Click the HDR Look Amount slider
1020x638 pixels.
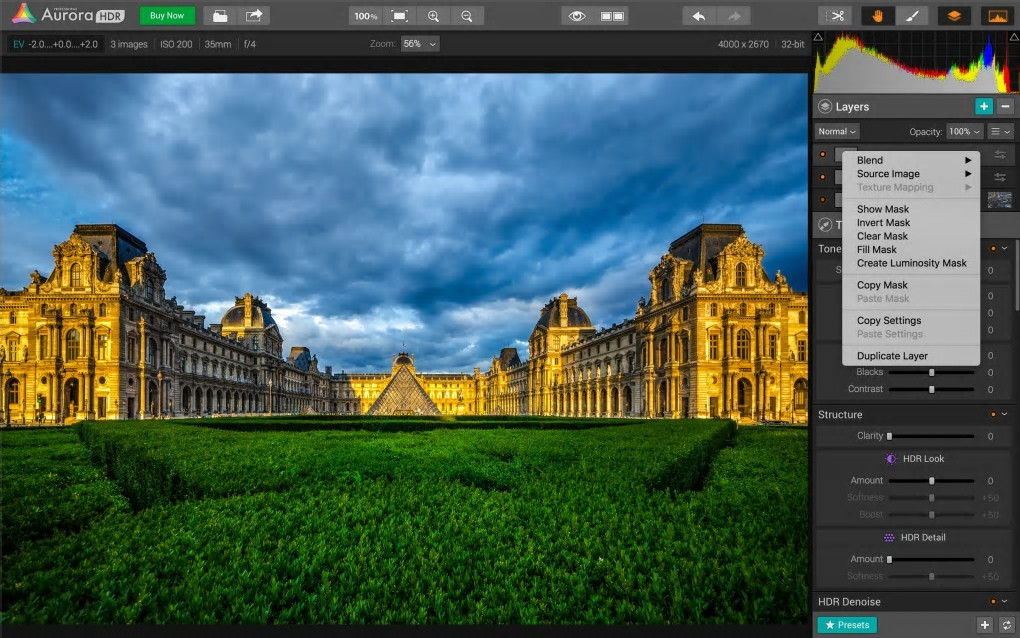932,481
